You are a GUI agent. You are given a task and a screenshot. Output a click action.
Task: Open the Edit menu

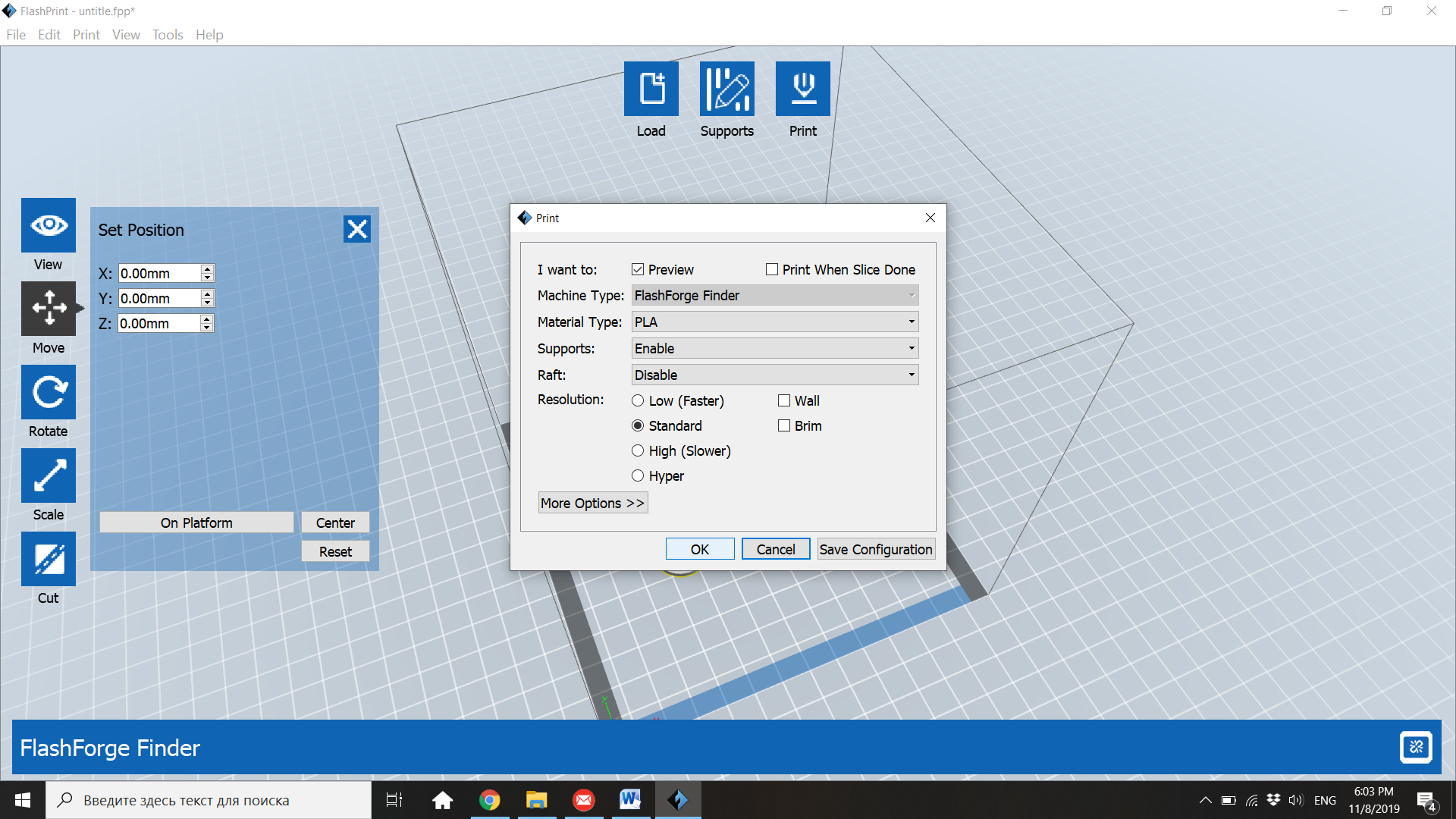(x=49, y=35)
